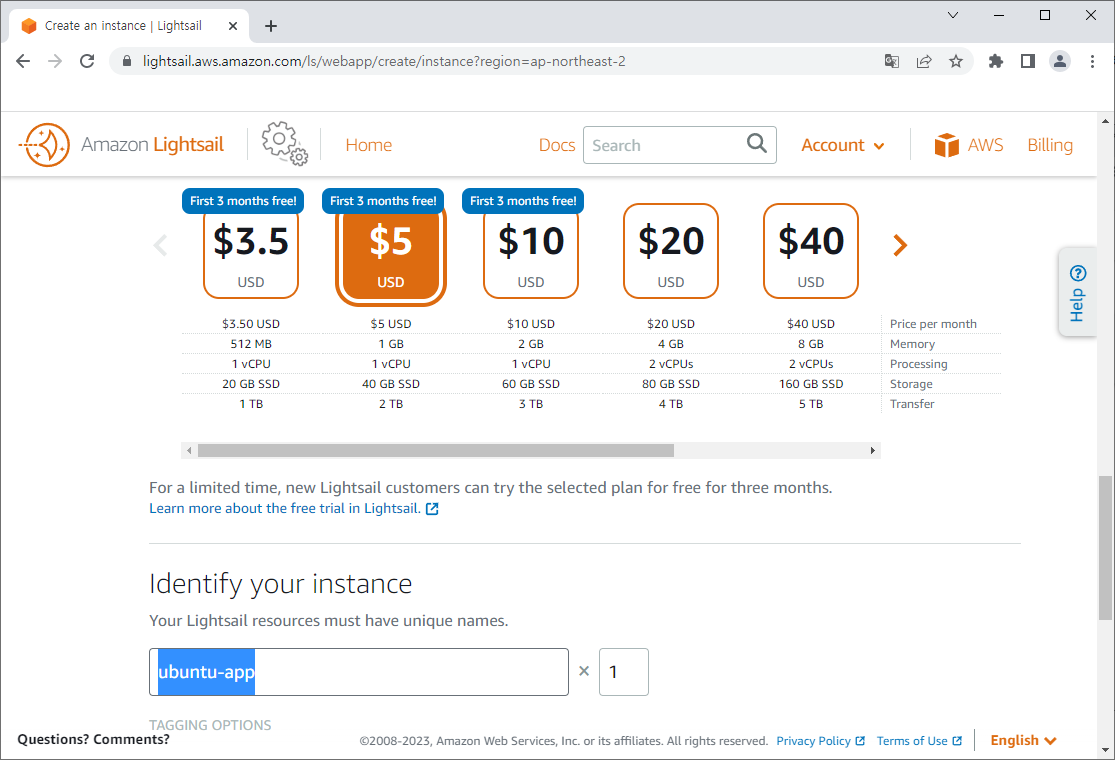
Task: Click the Terms of Use external icon
Action: click(x=957, y=741)
